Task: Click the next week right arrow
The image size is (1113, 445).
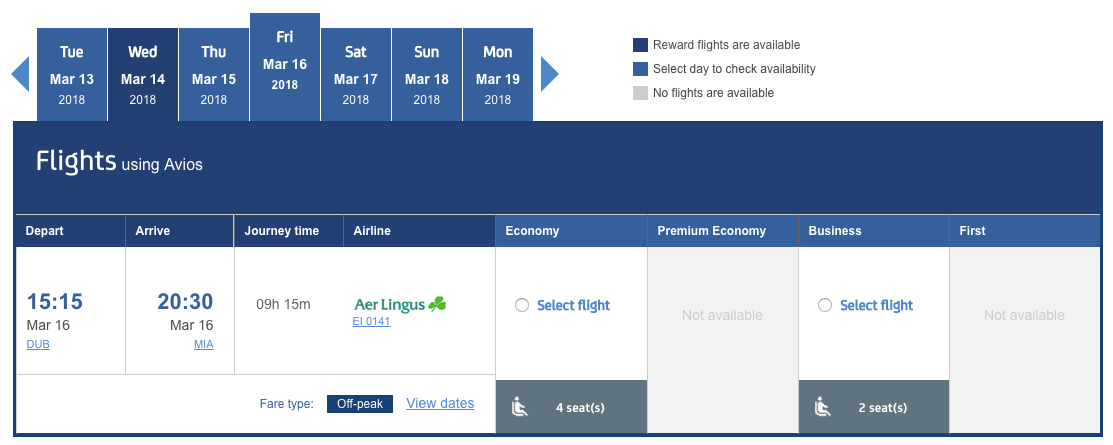Action: (x=549, y=74)
